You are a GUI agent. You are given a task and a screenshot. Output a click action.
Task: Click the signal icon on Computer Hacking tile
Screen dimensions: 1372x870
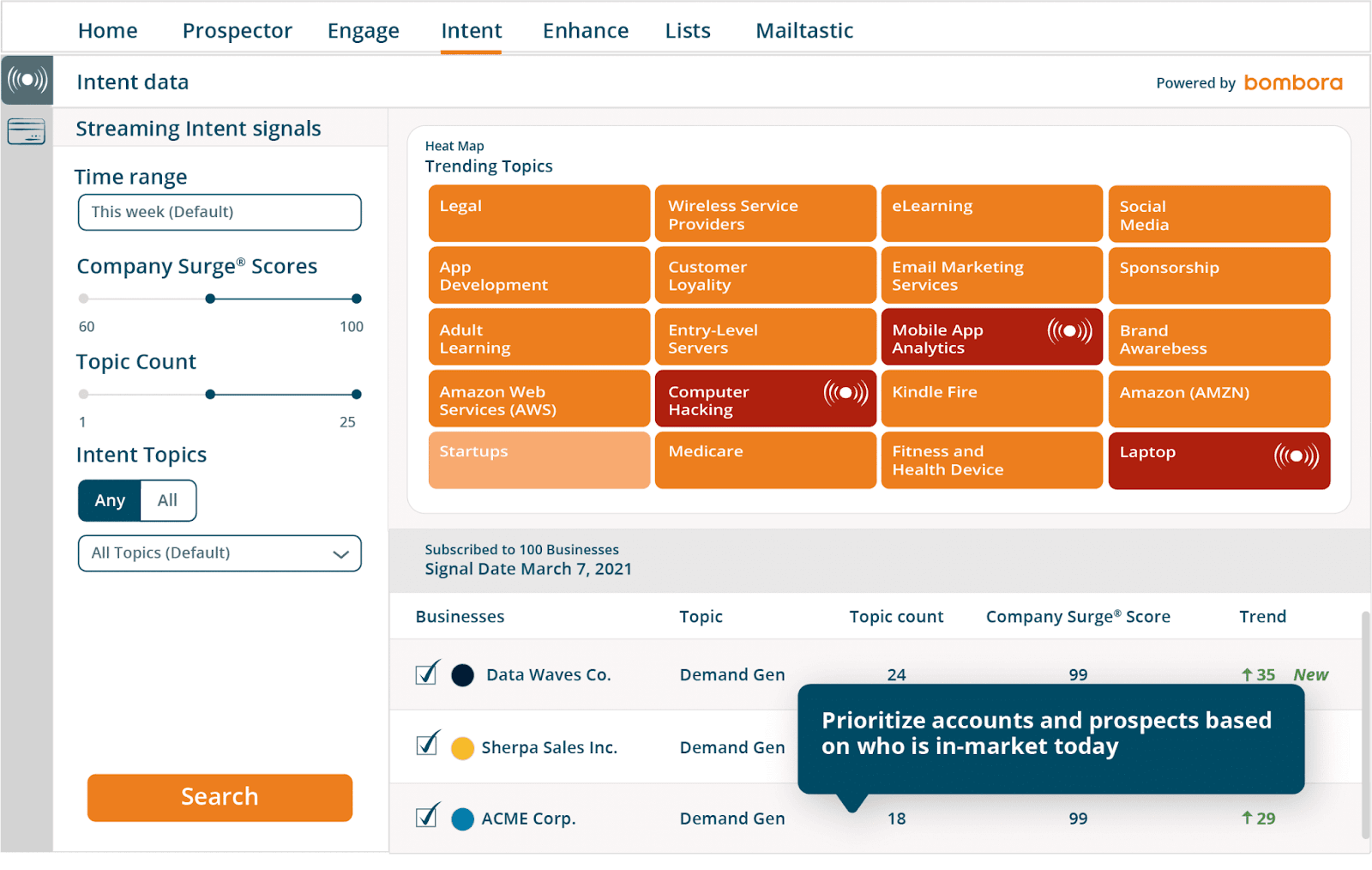[845, 391]
